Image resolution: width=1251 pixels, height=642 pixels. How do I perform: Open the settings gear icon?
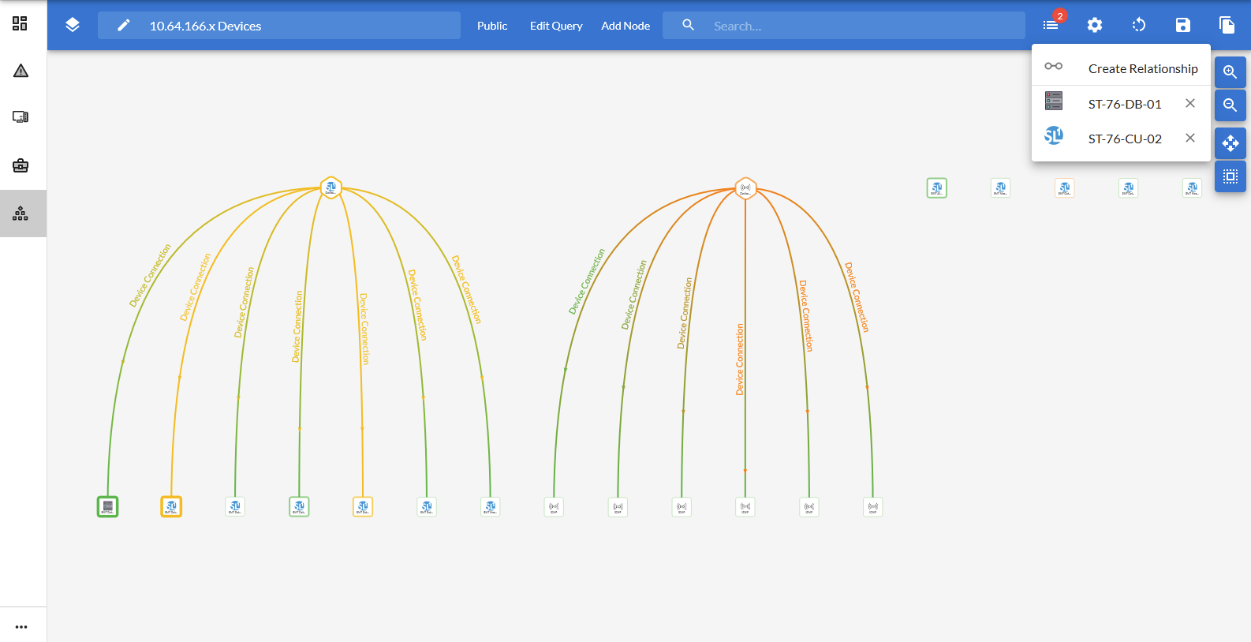coord(1095,25)
